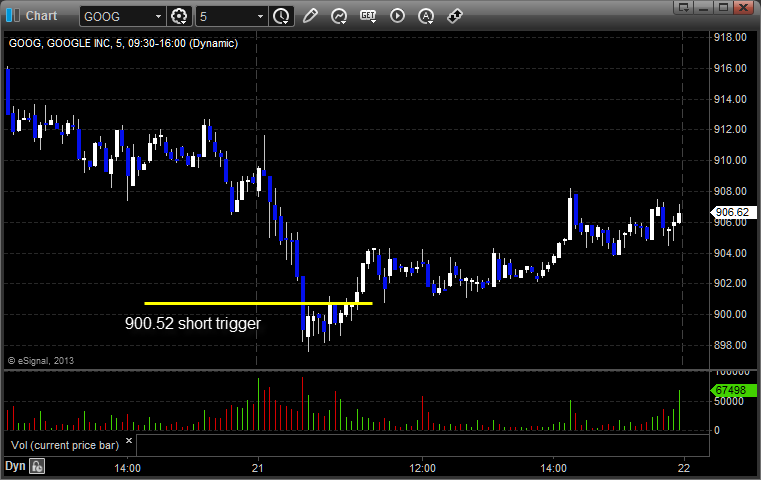Open the studies chart-line icon menu
Image resolution: width=761 pixels, height=480 pixels.
tap(339, 16)
